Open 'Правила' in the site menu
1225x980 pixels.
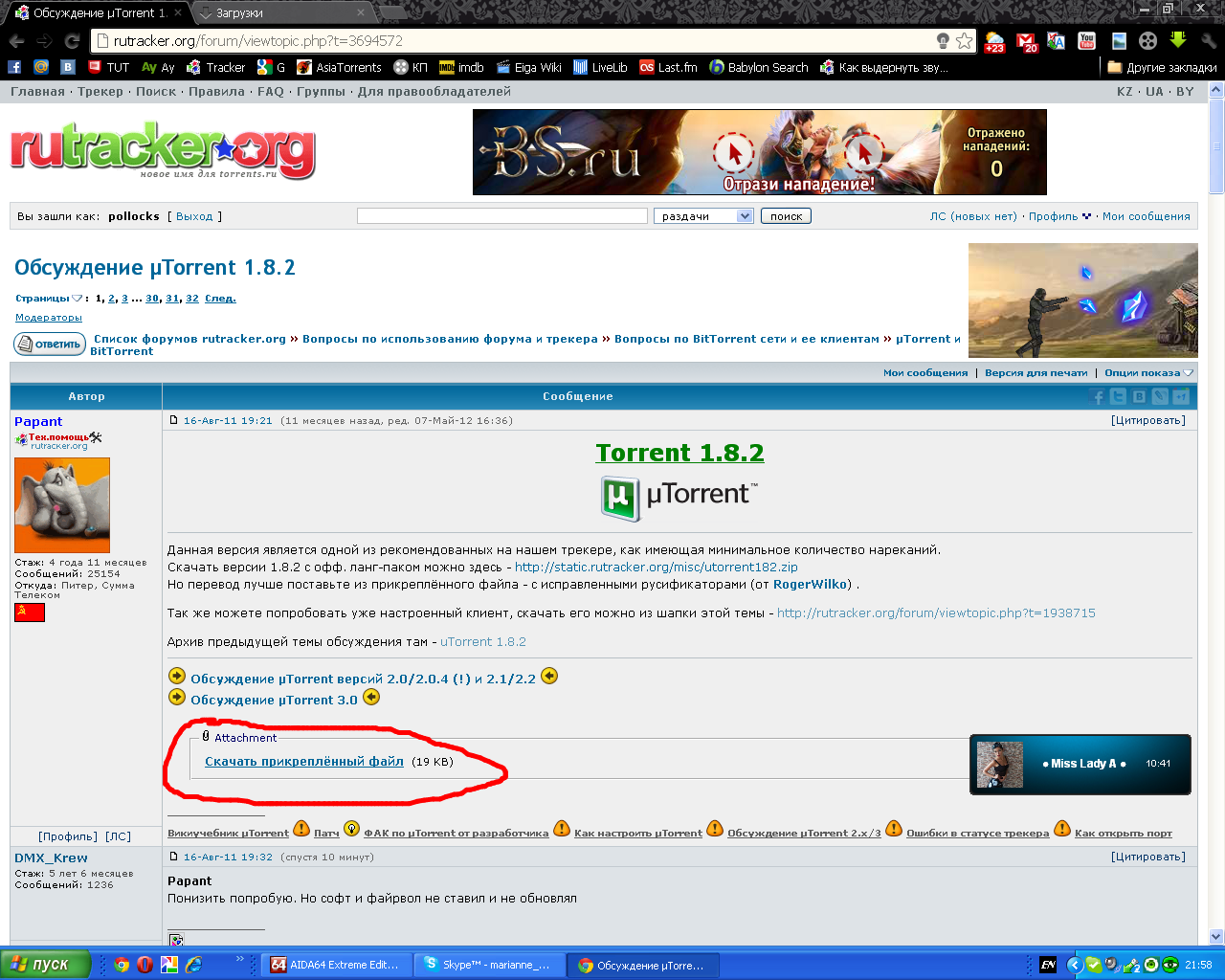(x=216, y=92)
